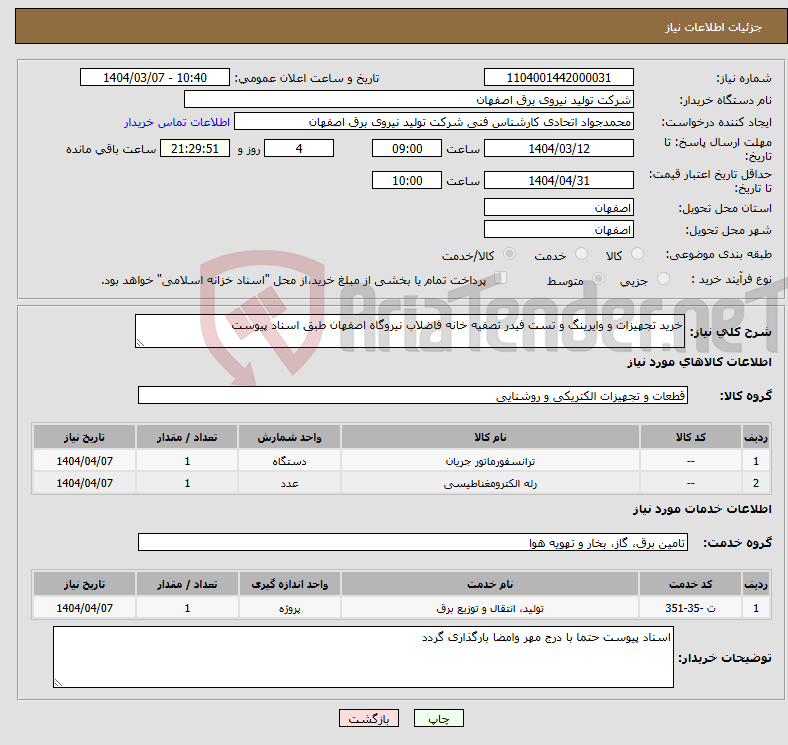Click the بازگشت back button
Screen dimensions: 788x745
click(x=369, y=718)
